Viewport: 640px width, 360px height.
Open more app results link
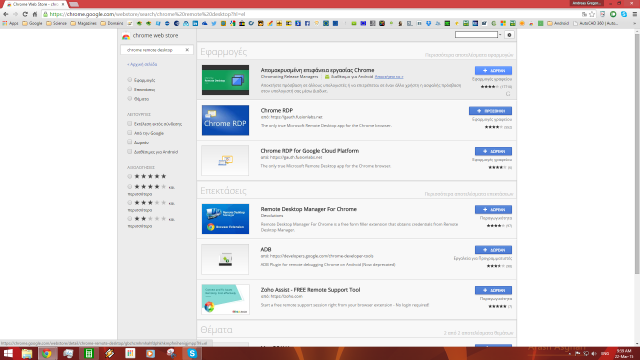click(x=469, y=55)
